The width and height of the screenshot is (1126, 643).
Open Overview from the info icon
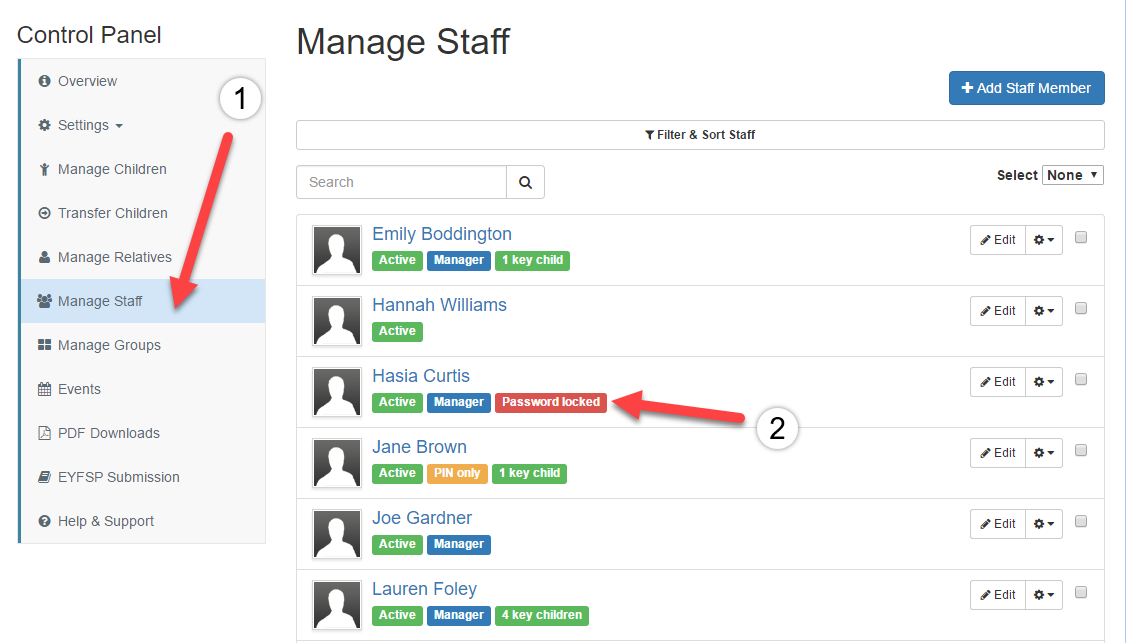(x=45, y=81)
